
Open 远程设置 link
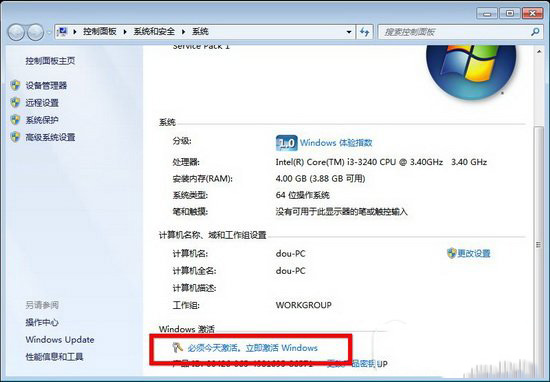pyautogui.click(x=42, y=102)
